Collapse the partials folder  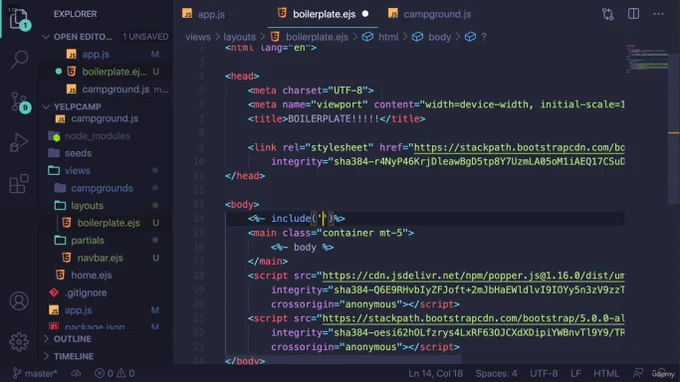87,240
